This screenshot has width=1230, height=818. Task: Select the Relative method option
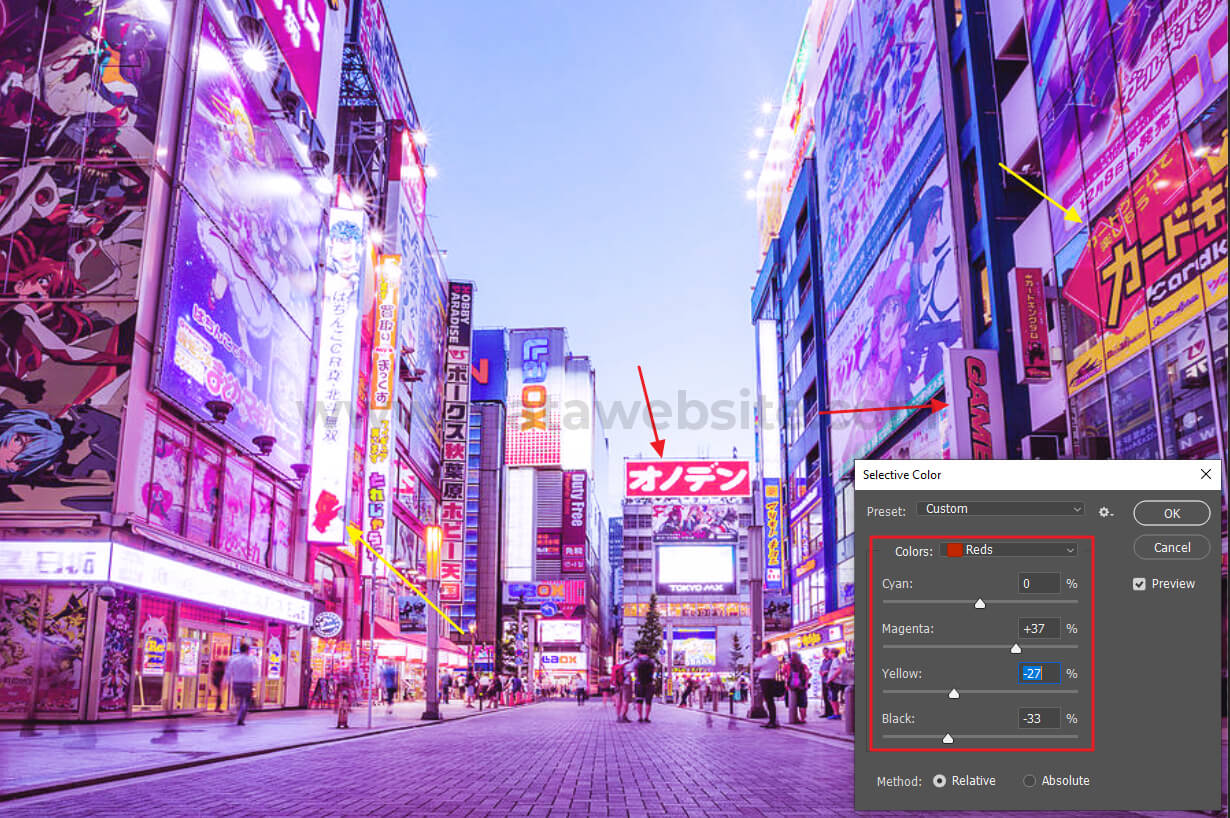[x=939, y=781]
